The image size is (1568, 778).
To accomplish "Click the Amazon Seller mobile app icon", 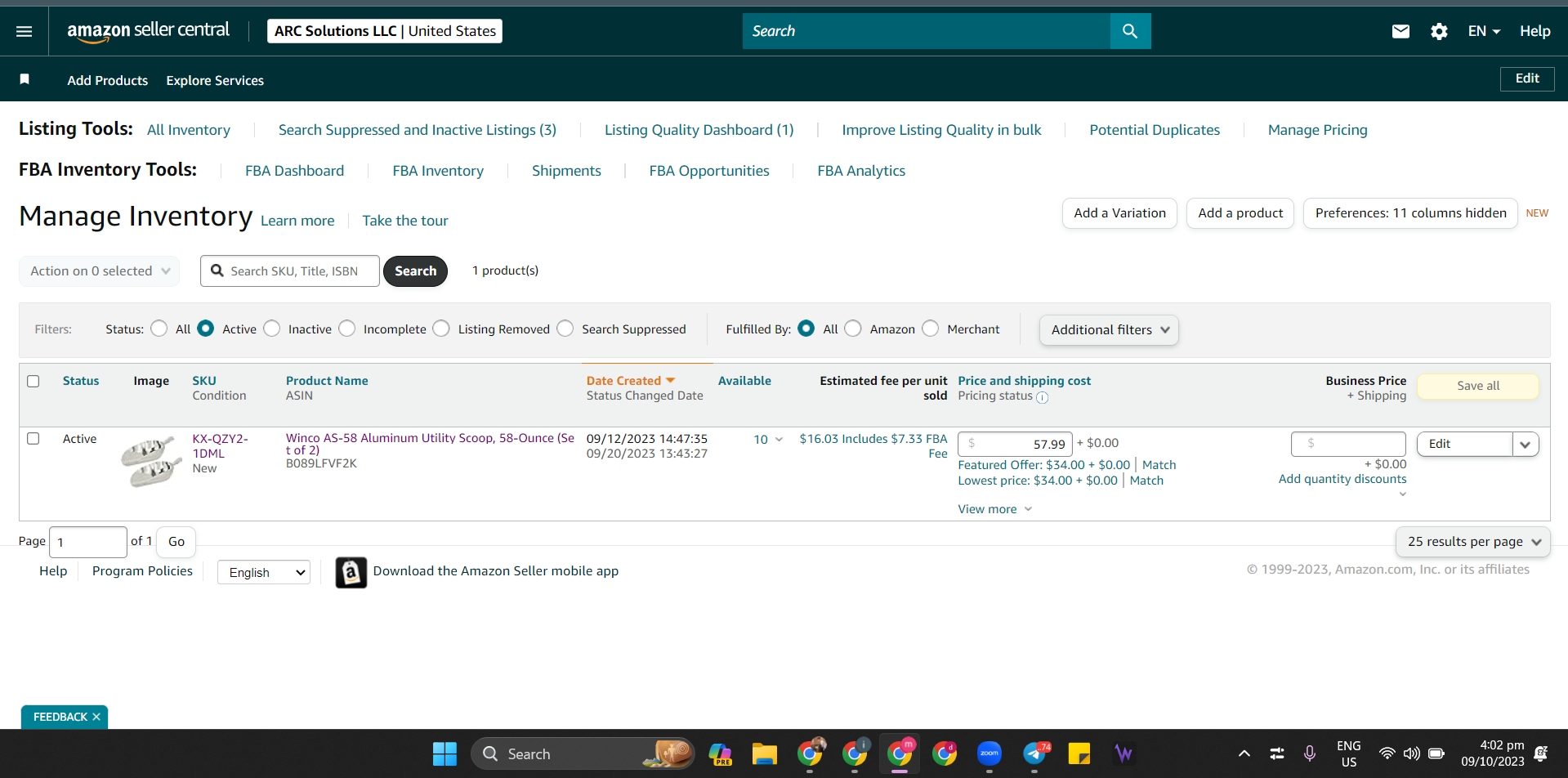I will pos(351,572).
